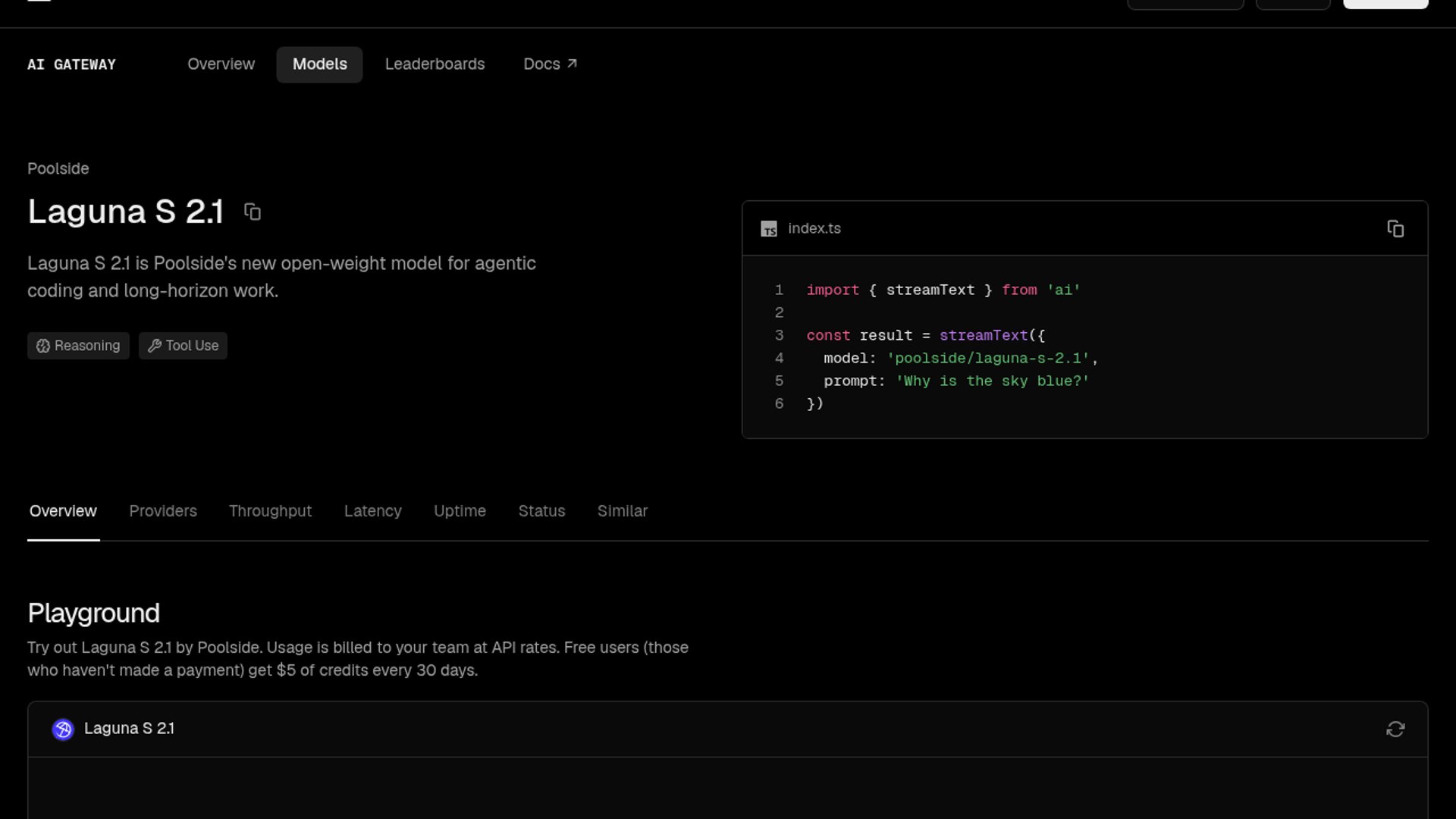Click the Models navigation button
The height and width of the screenshot is (819, 1456).
tap(319, 64)
